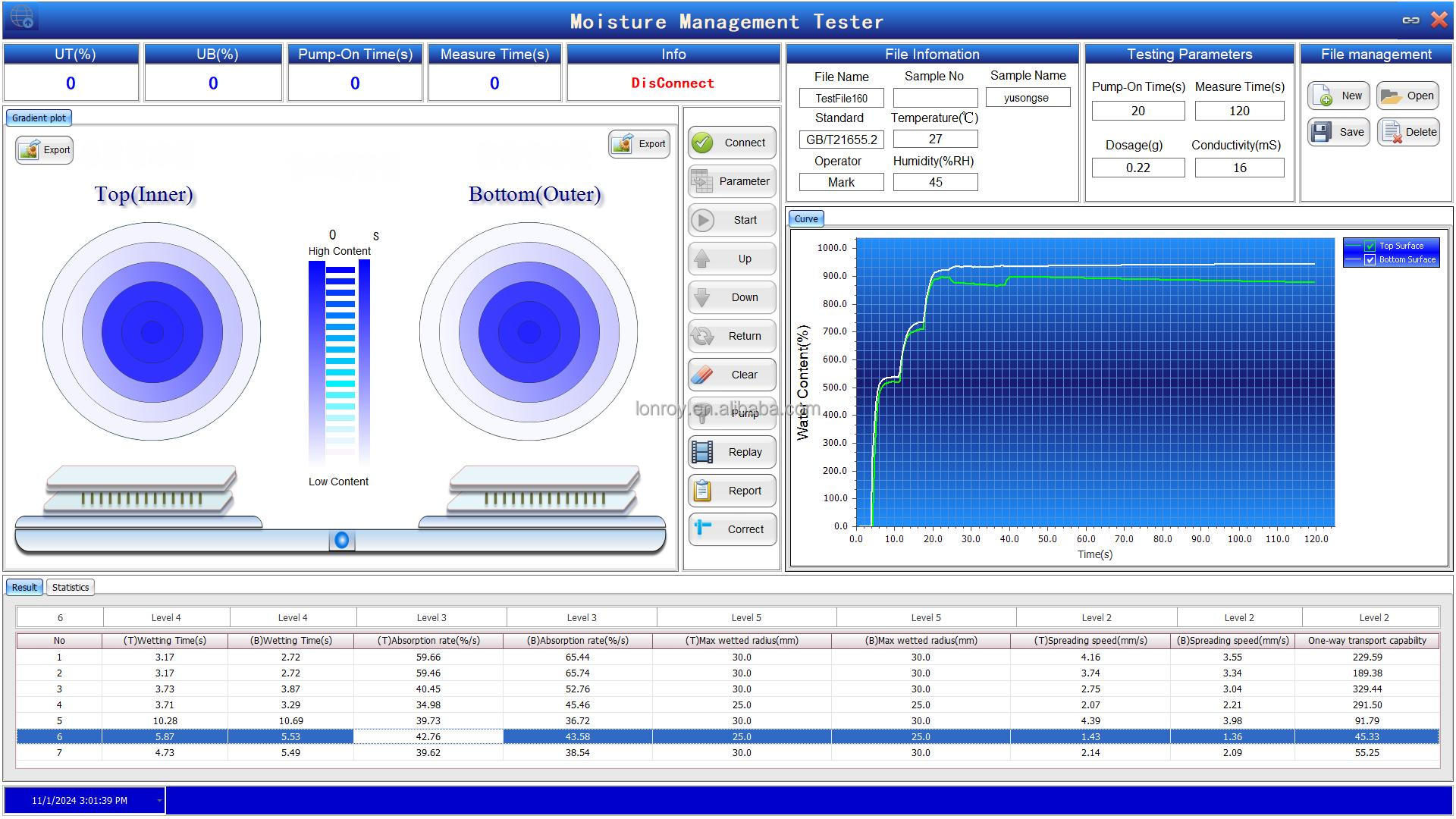Lower sensor with the Down arrow button

click(x=732, y=297)
